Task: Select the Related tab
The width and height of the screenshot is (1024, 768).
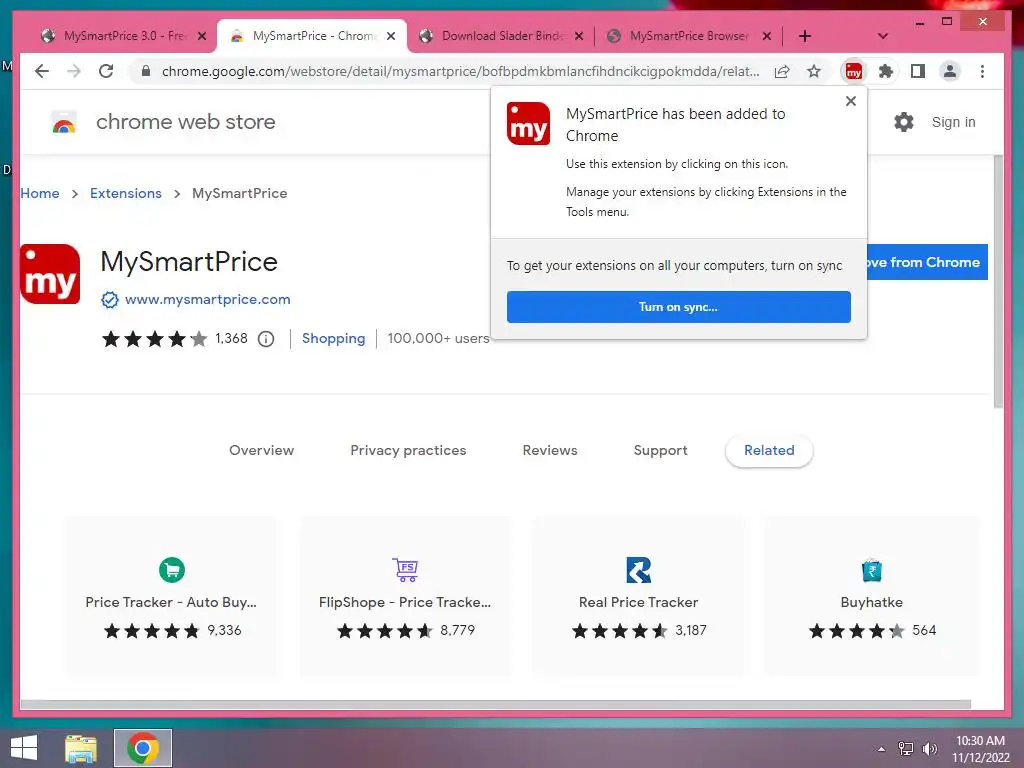Action: (x=769, y=451)
